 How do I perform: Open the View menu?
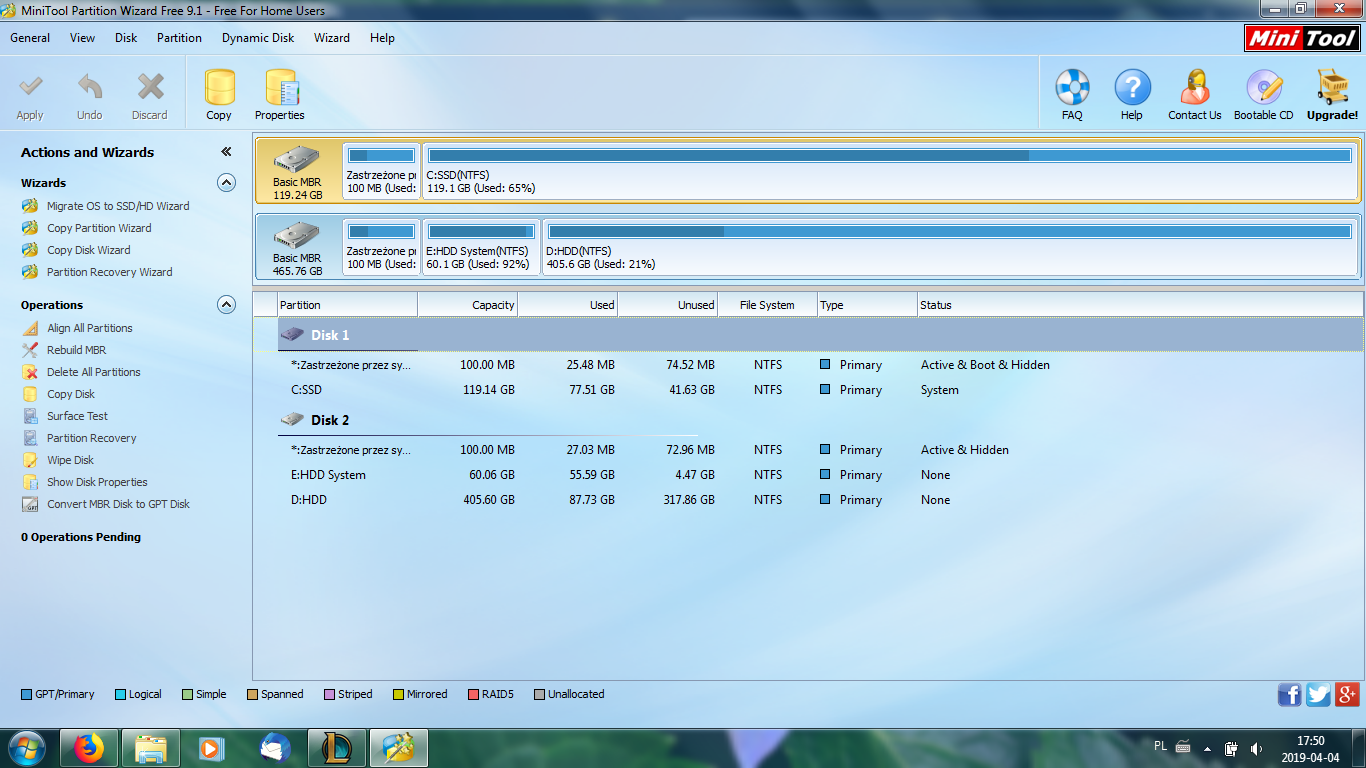coord(83,38)
